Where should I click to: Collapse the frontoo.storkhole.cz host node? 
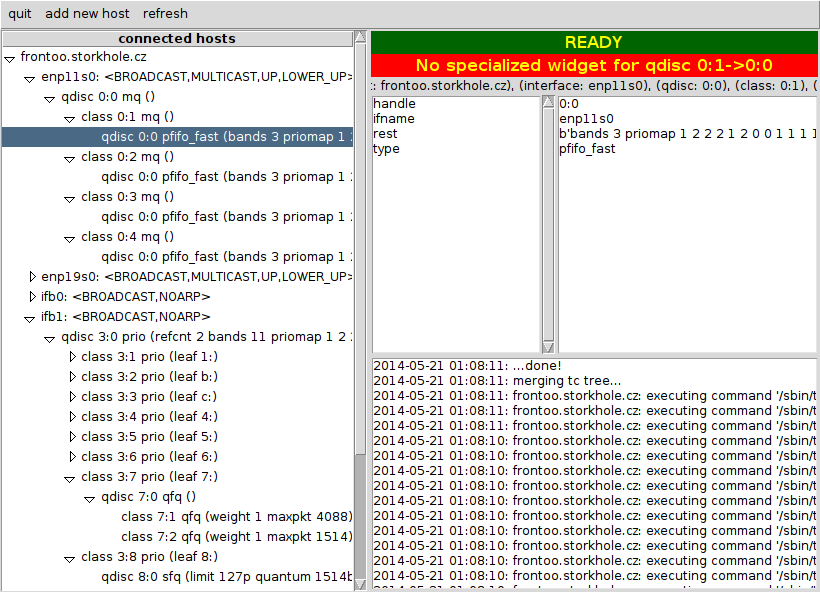coord(9,59)
